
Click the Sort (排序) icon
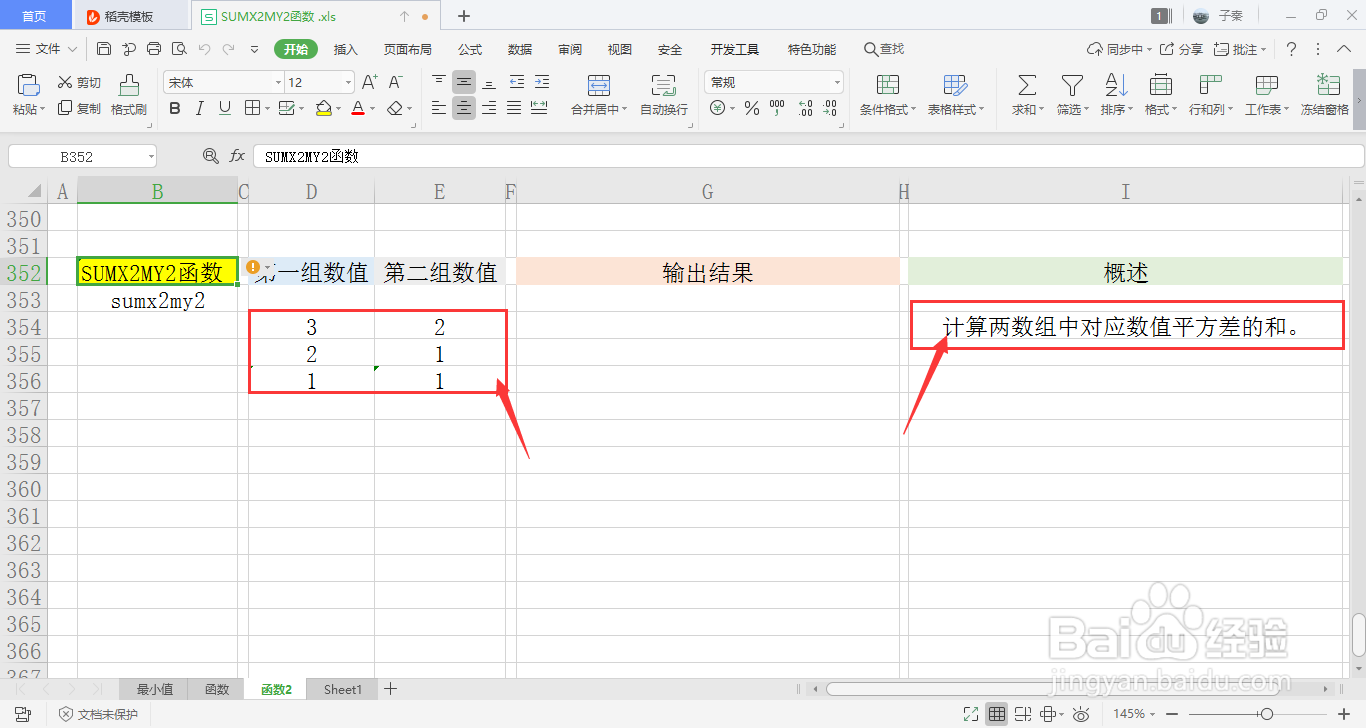pos(1116,85)
